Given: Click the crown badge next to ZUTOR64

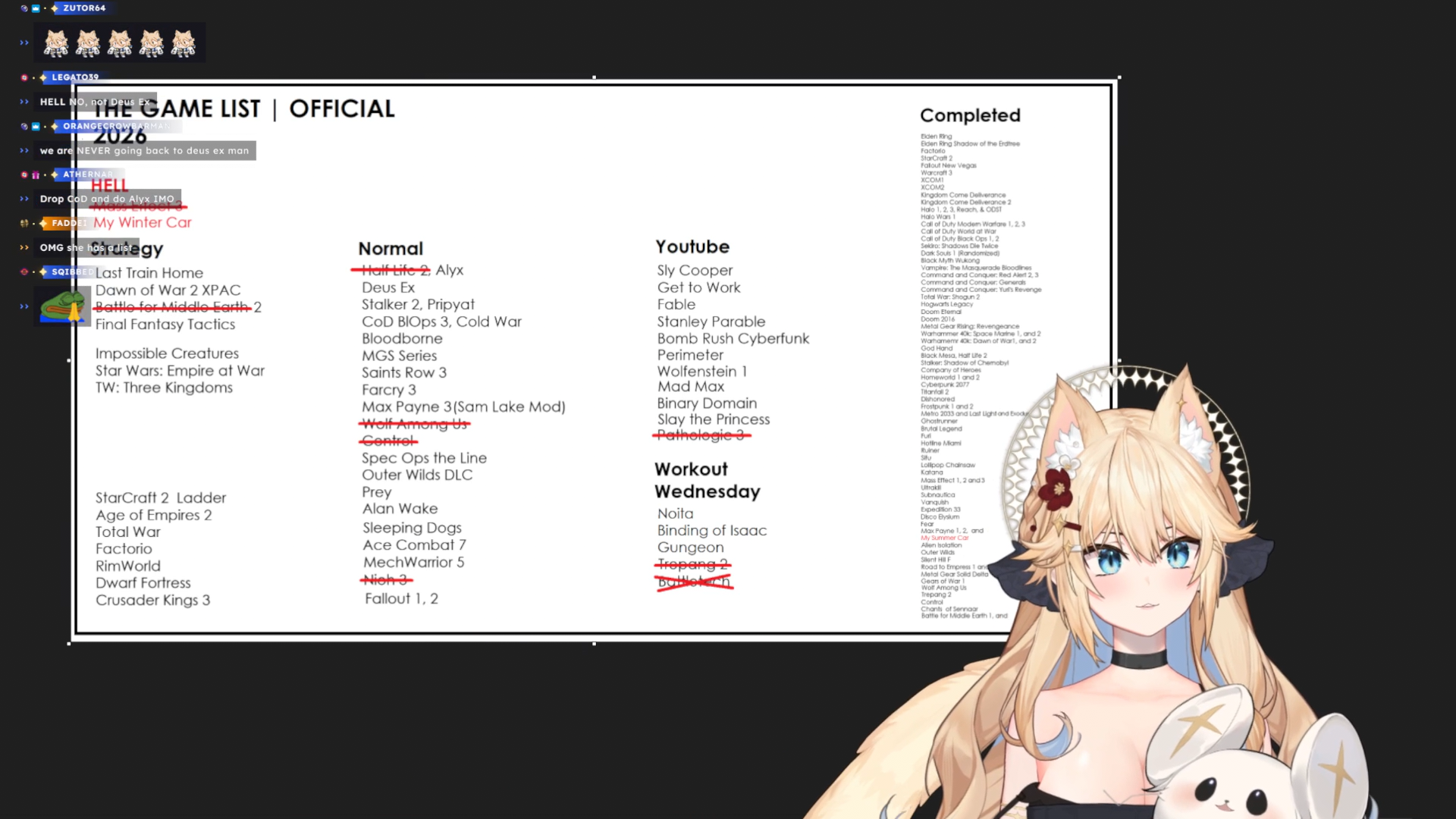Looking at the screenshot, I should coord(36,8).
